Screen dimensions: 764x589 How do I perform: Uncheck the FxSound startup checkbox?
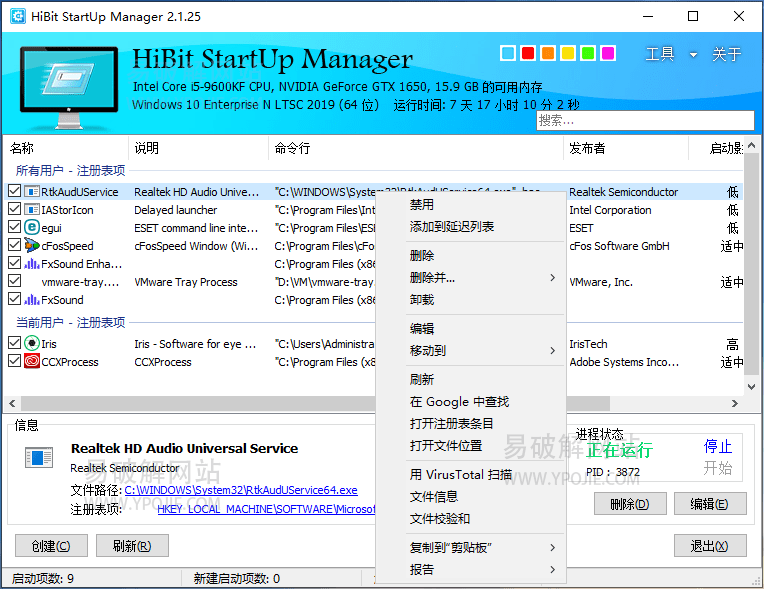[x=15, y=300]
